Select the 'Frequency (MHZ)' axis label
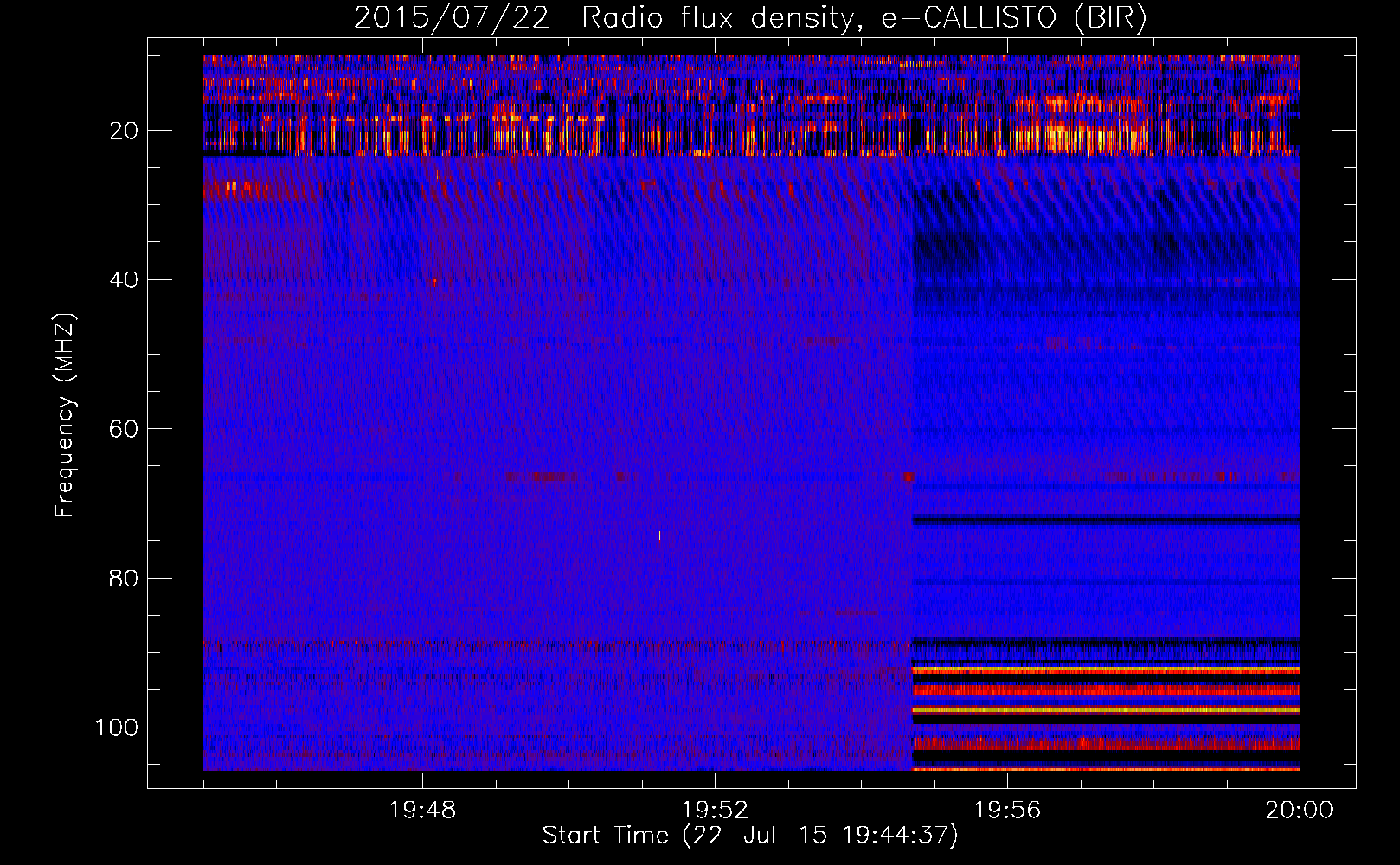The height and width of the screenshot is (865, 1400). [x=65, y=415]
